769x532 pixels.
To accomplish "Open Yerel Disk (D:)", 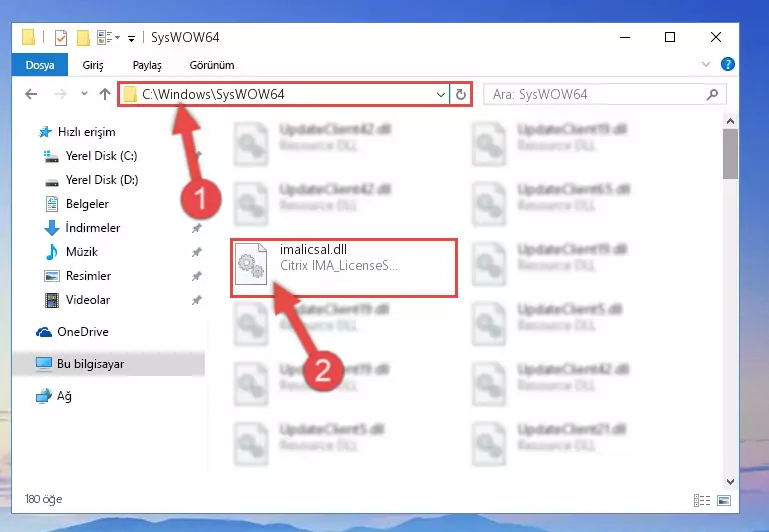I will (102, 180).
